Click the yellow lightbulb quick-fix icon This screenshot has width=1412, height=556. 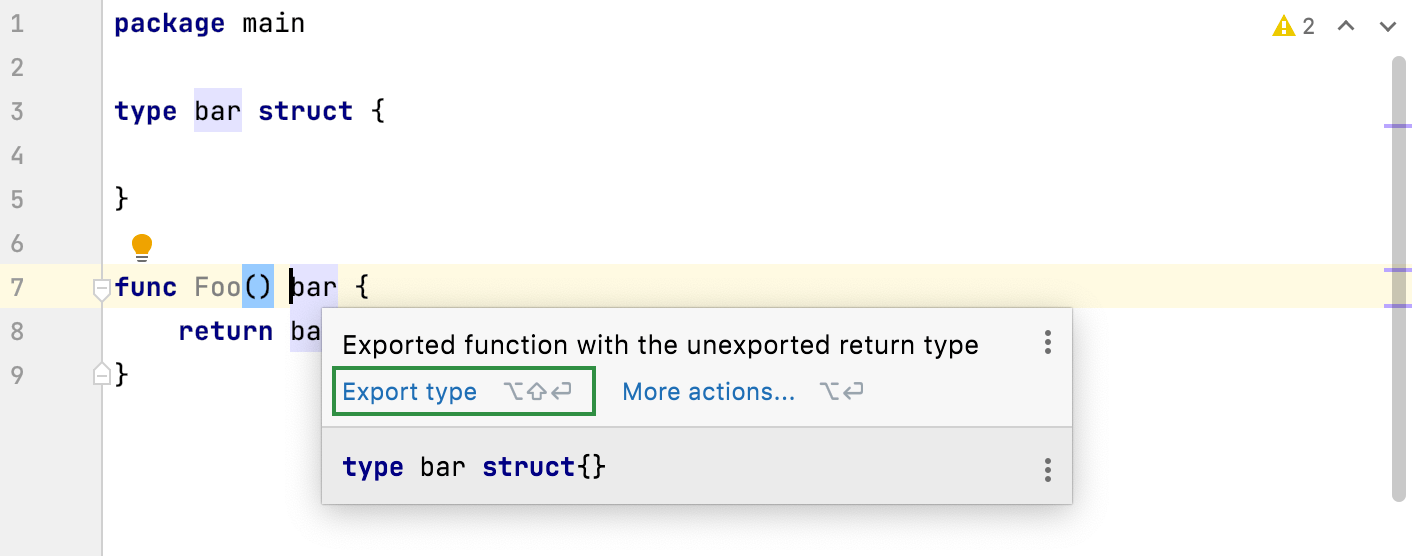pyautogui.click(x=142, y=245)
